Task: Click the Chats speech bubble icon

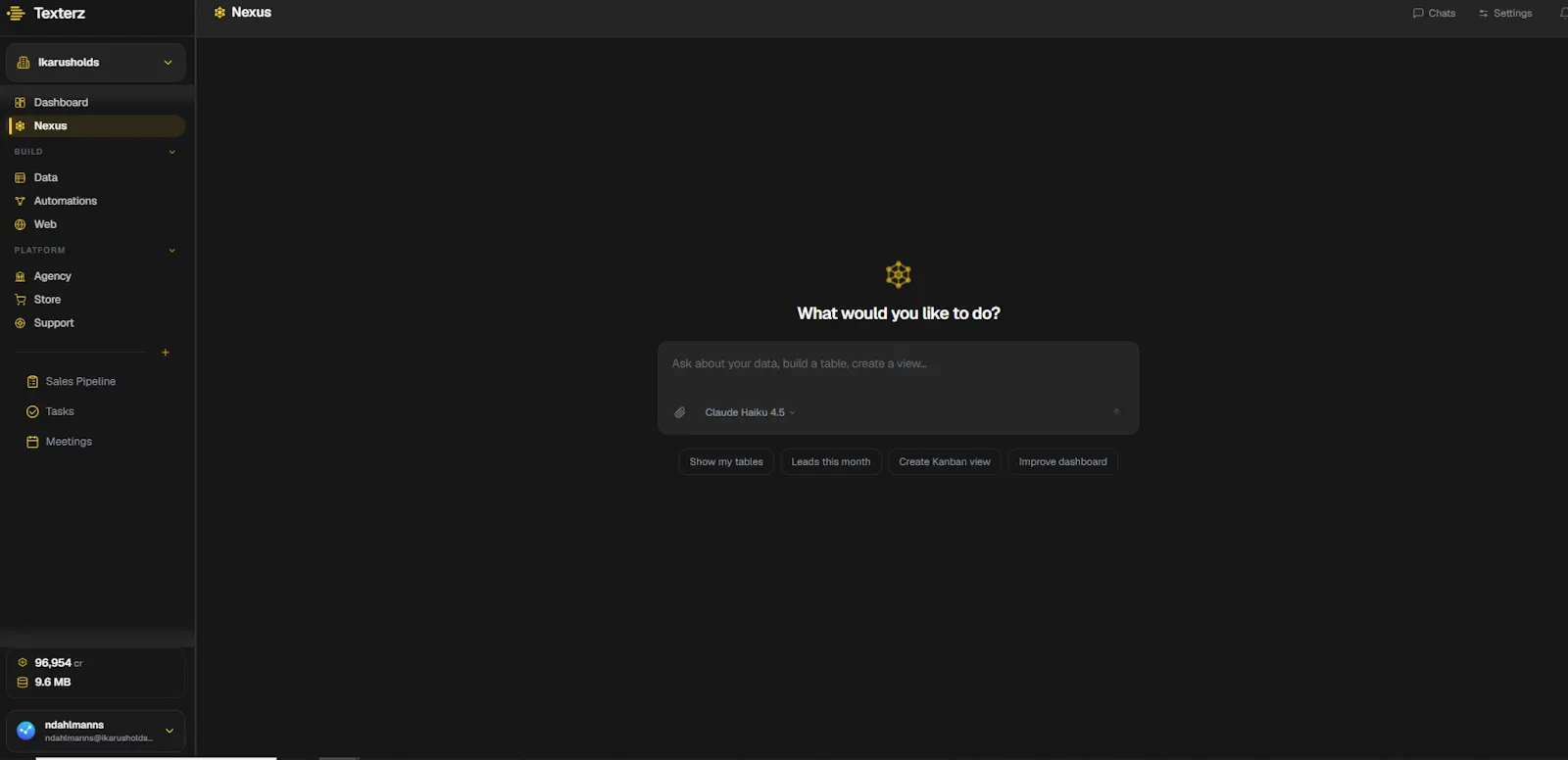Action: click(1418, 14)
